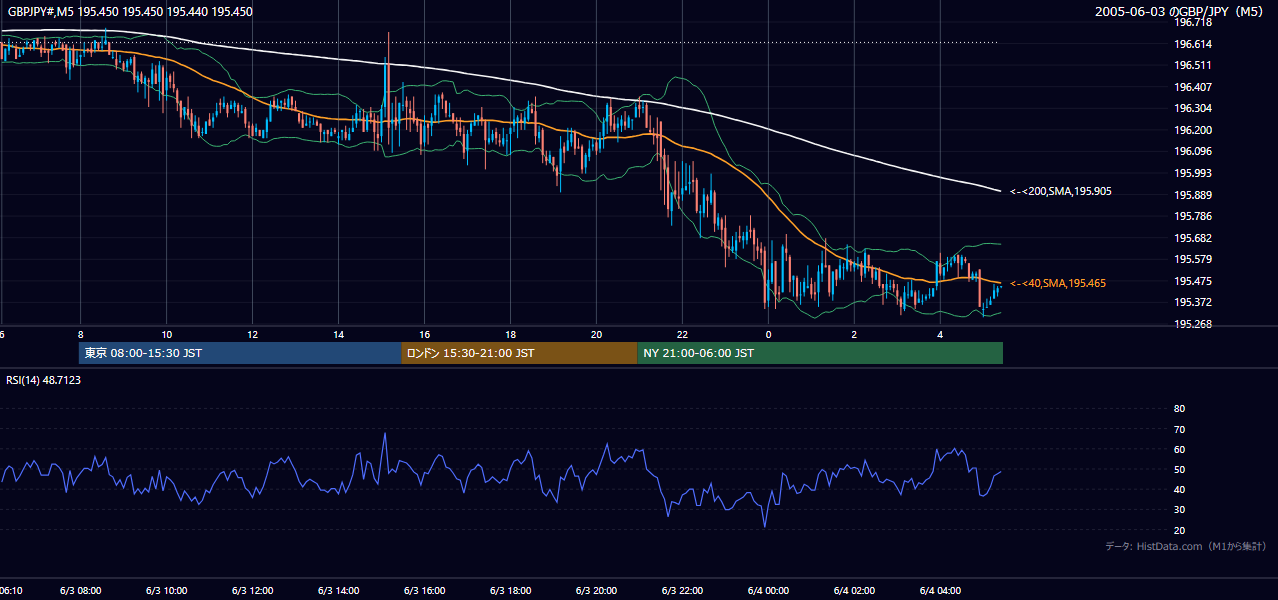Screen dimensions: 1278x600
Task: Click hour tick 0 under price chart
Action: [768, 334]
